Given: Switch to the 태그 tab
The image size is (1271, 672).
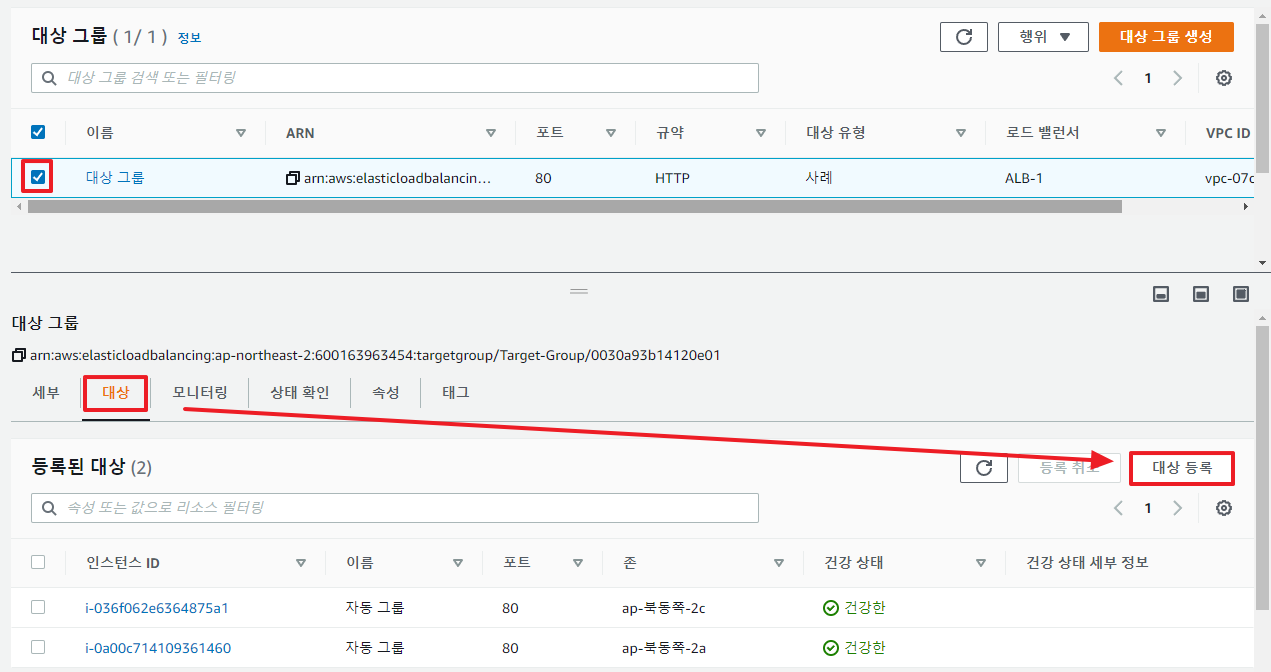Looking at the screenshot, I should coord(456,393).
